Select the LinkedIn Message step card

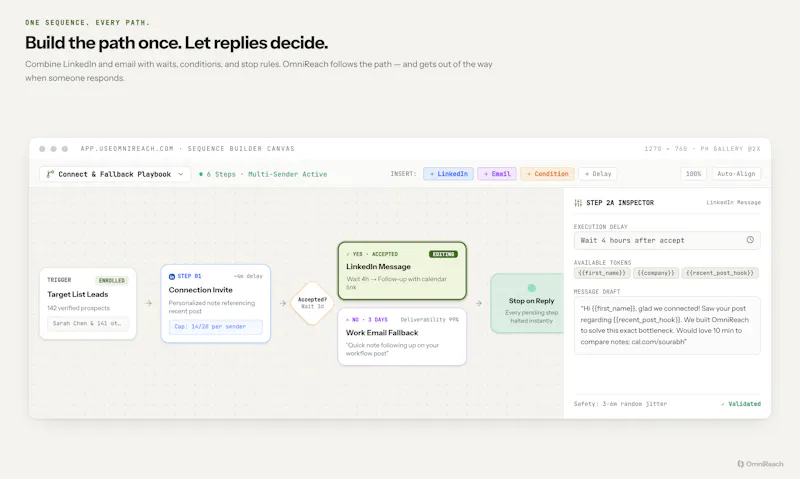pos(402,271)
